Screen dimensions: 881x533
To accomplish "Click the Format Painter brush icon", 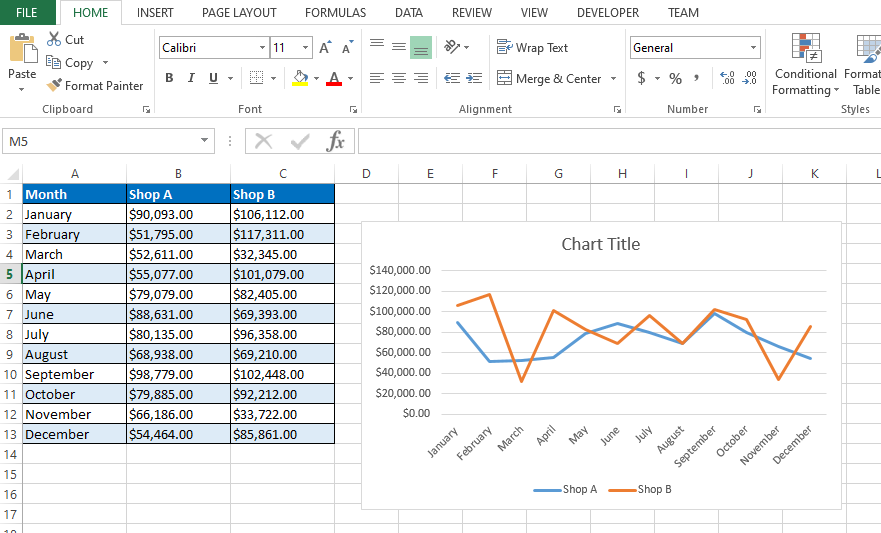I will coord(54,86).
